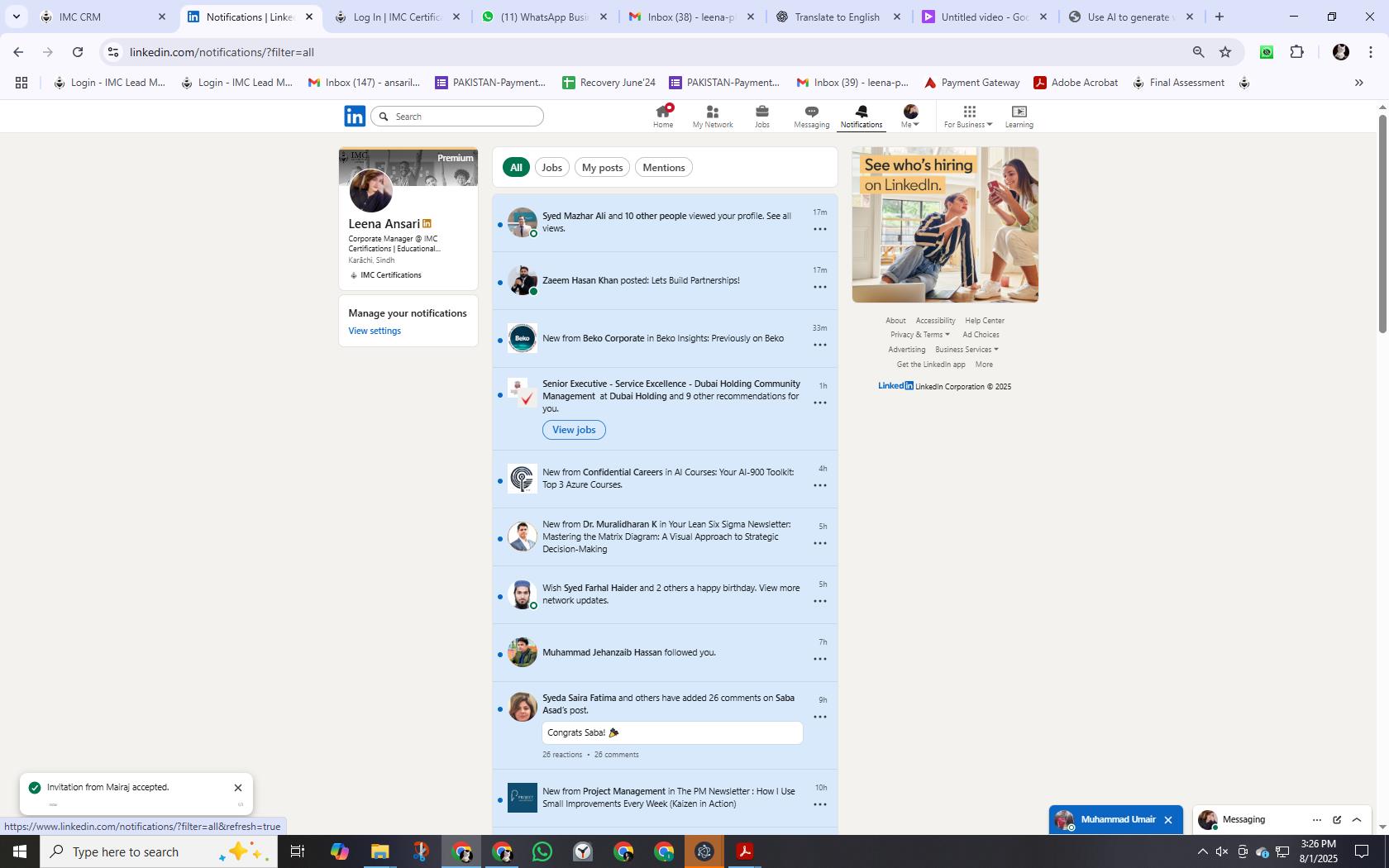This screenshot has height=868, width=1389.
Task: Open Messaging overlay options ellipsis
Action: click(1316, 820)
